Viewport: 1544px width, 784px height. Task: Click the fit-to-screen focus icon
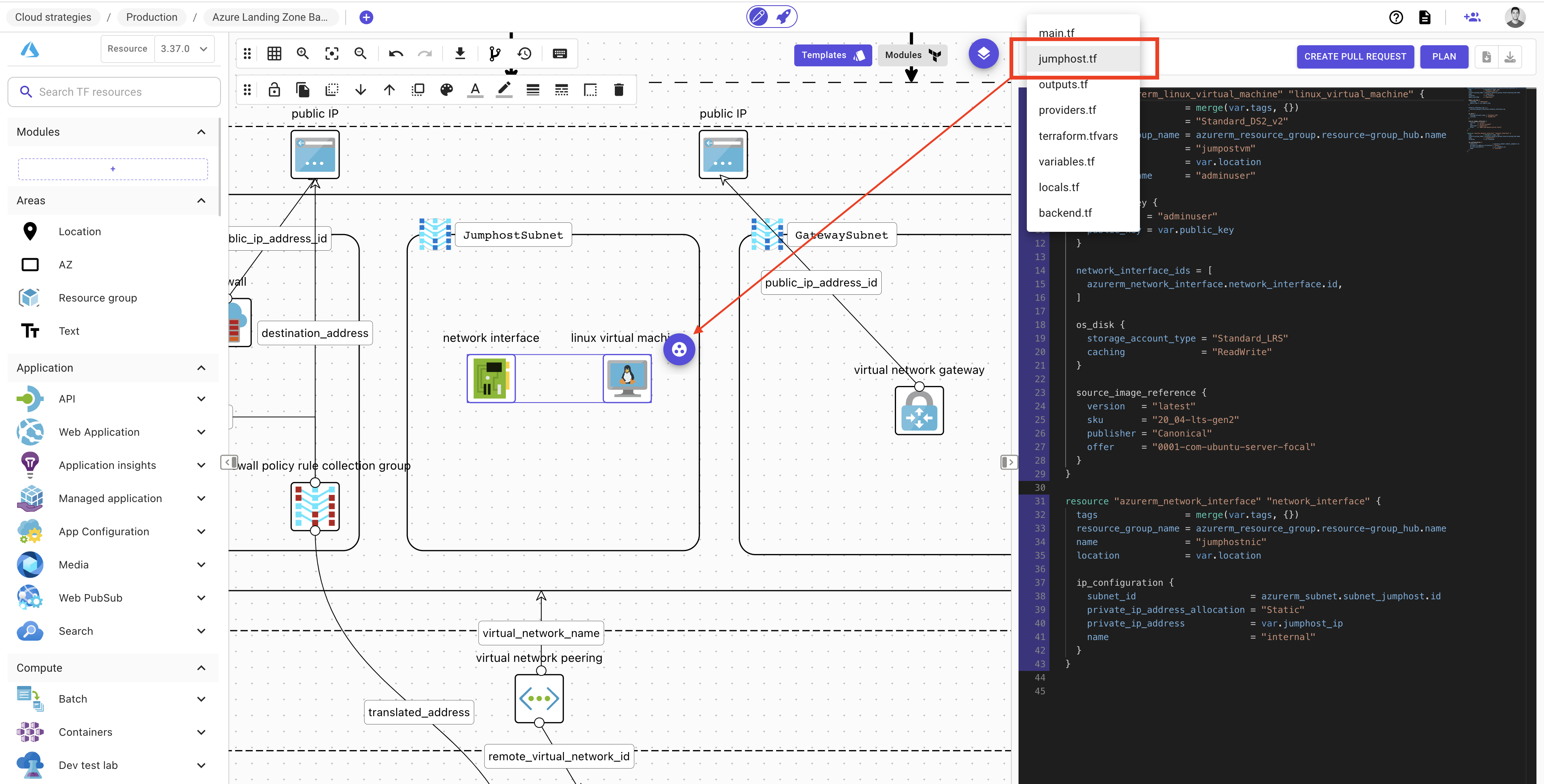pos(331,54)
